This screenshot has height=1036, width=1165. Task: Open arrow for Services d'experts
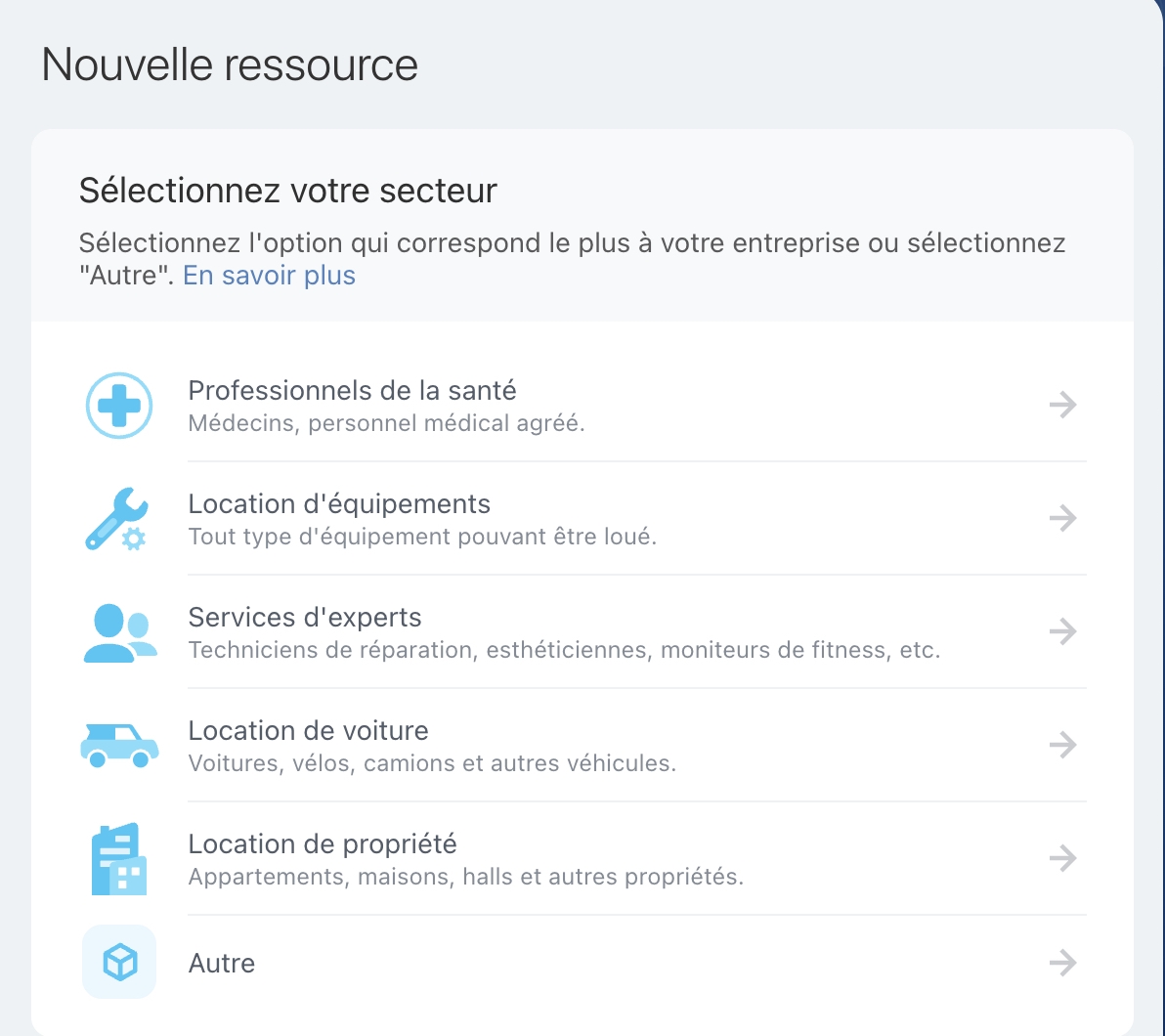click(x=1062, y=631)
